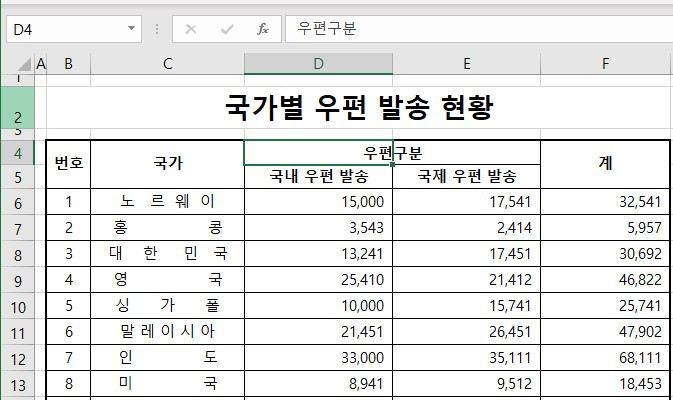Click cell with value 15,000
Viewport: 673px width, 400px height.
(x=318, y=202)
